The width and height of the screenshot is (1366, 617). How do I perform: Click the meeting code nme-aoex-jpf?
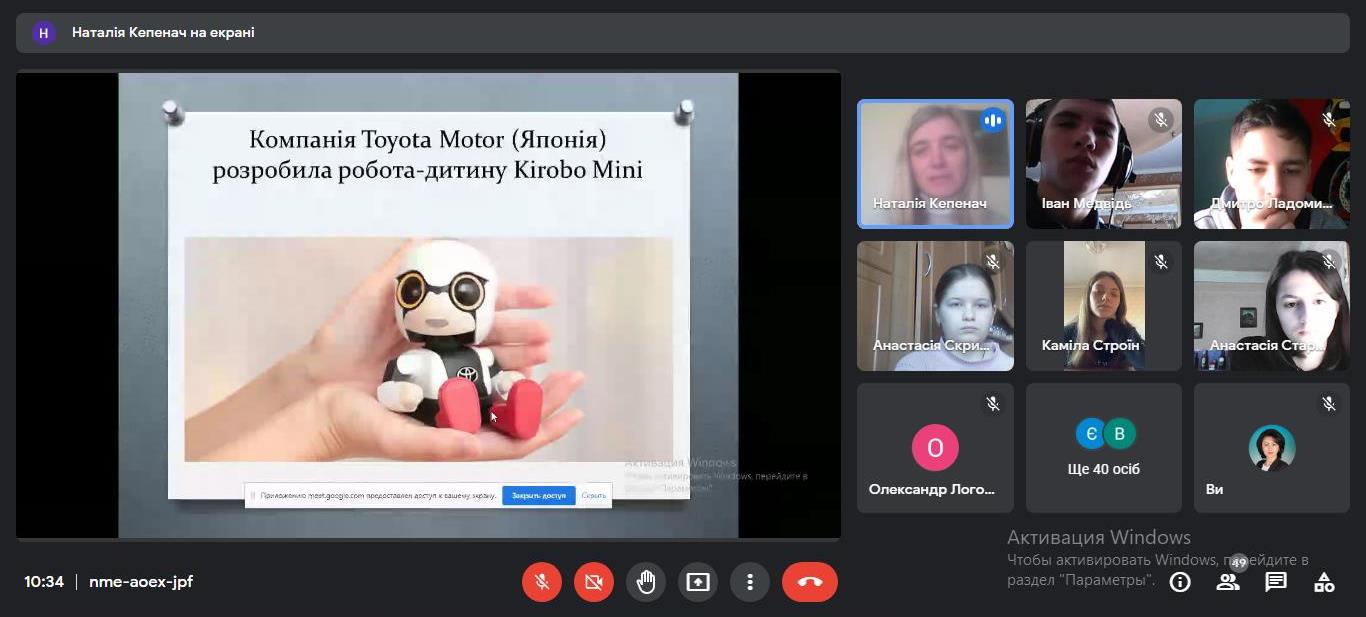[141, 582]
